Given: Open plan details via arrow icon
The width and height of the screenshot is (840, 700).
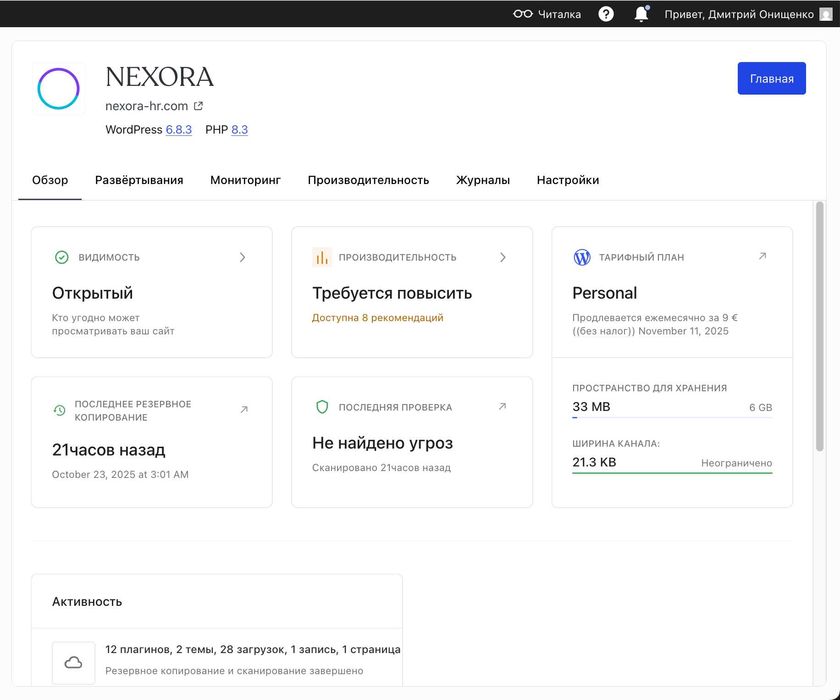Looking at the screenshot, I should click(762, 256).
